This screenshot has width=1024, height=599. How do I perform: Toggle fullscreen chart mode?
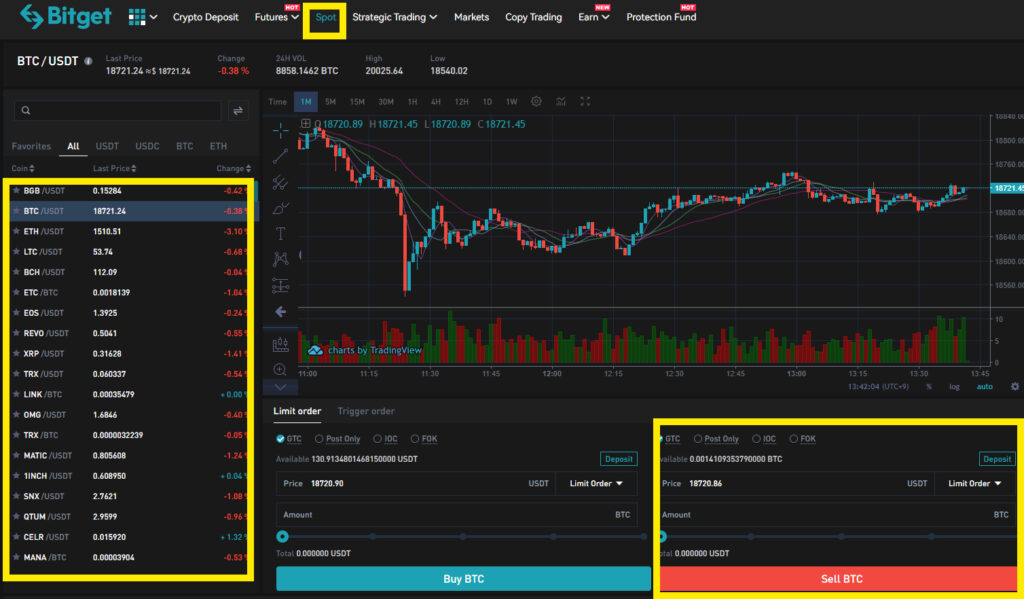point(585,101)
